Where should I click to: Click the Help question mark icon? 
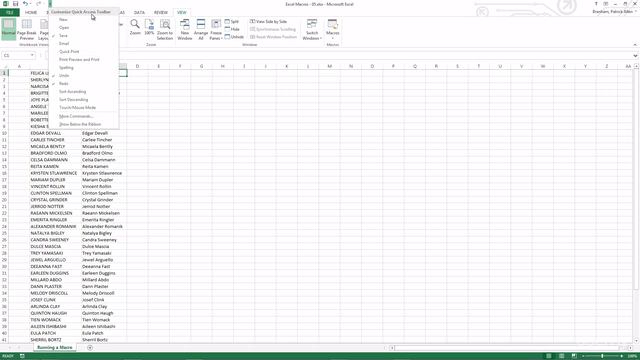point(596,4)
